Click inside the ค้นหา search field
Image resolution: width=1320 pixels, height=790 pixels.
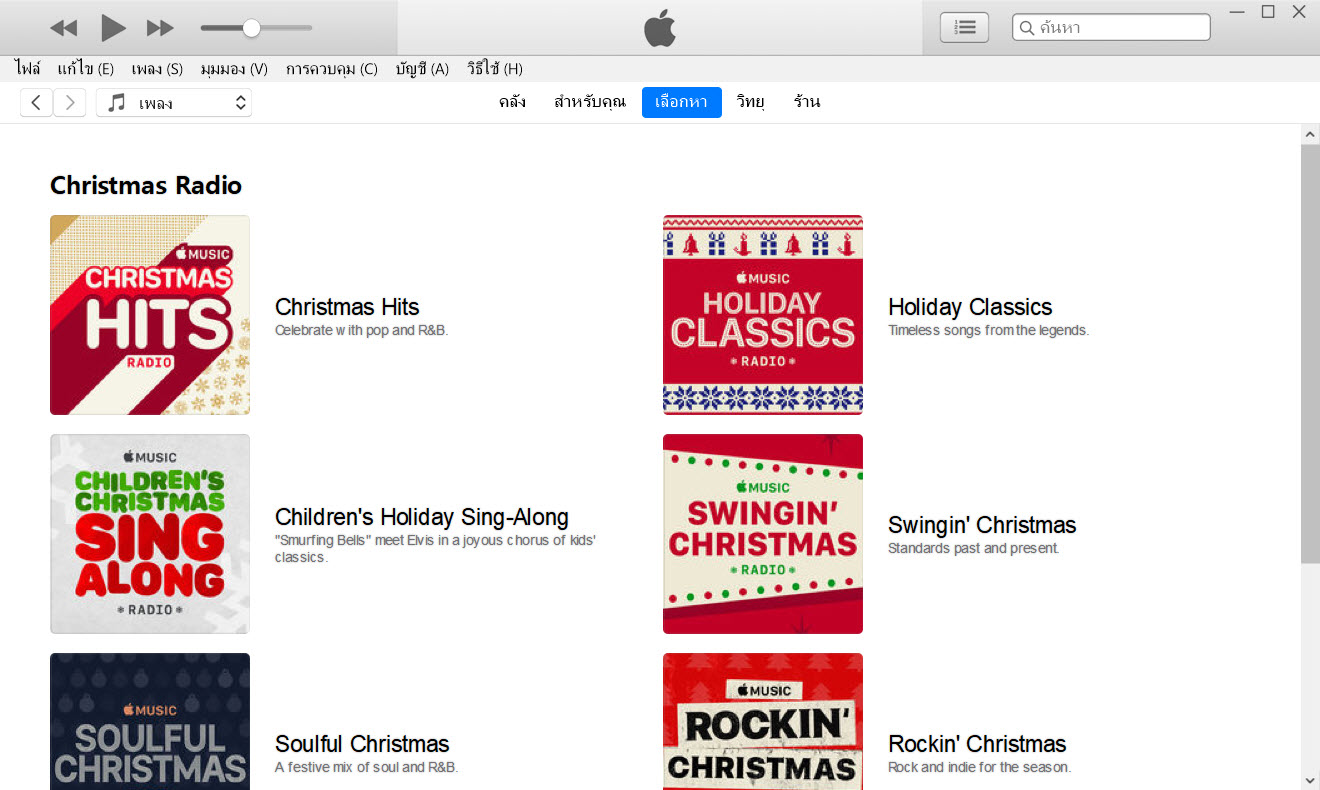(1120, 28)
